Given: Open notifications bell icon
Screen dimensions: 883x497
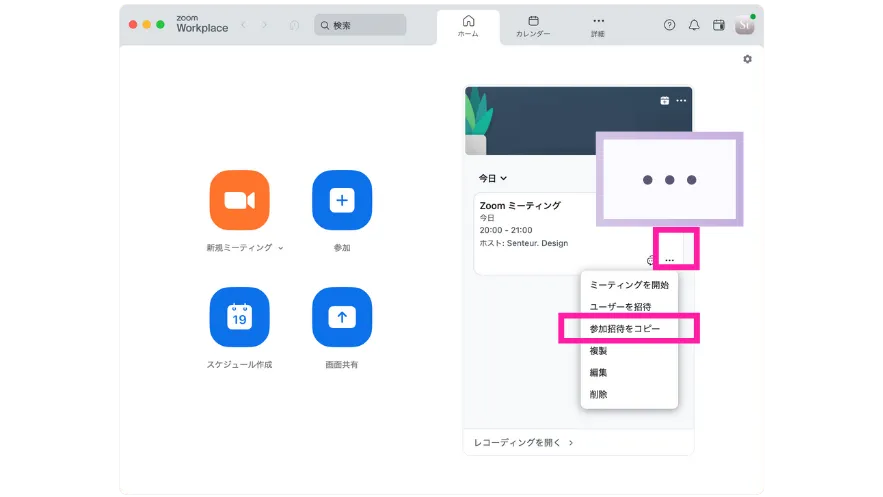Looking at the screenshot, I should coord(694,25).
